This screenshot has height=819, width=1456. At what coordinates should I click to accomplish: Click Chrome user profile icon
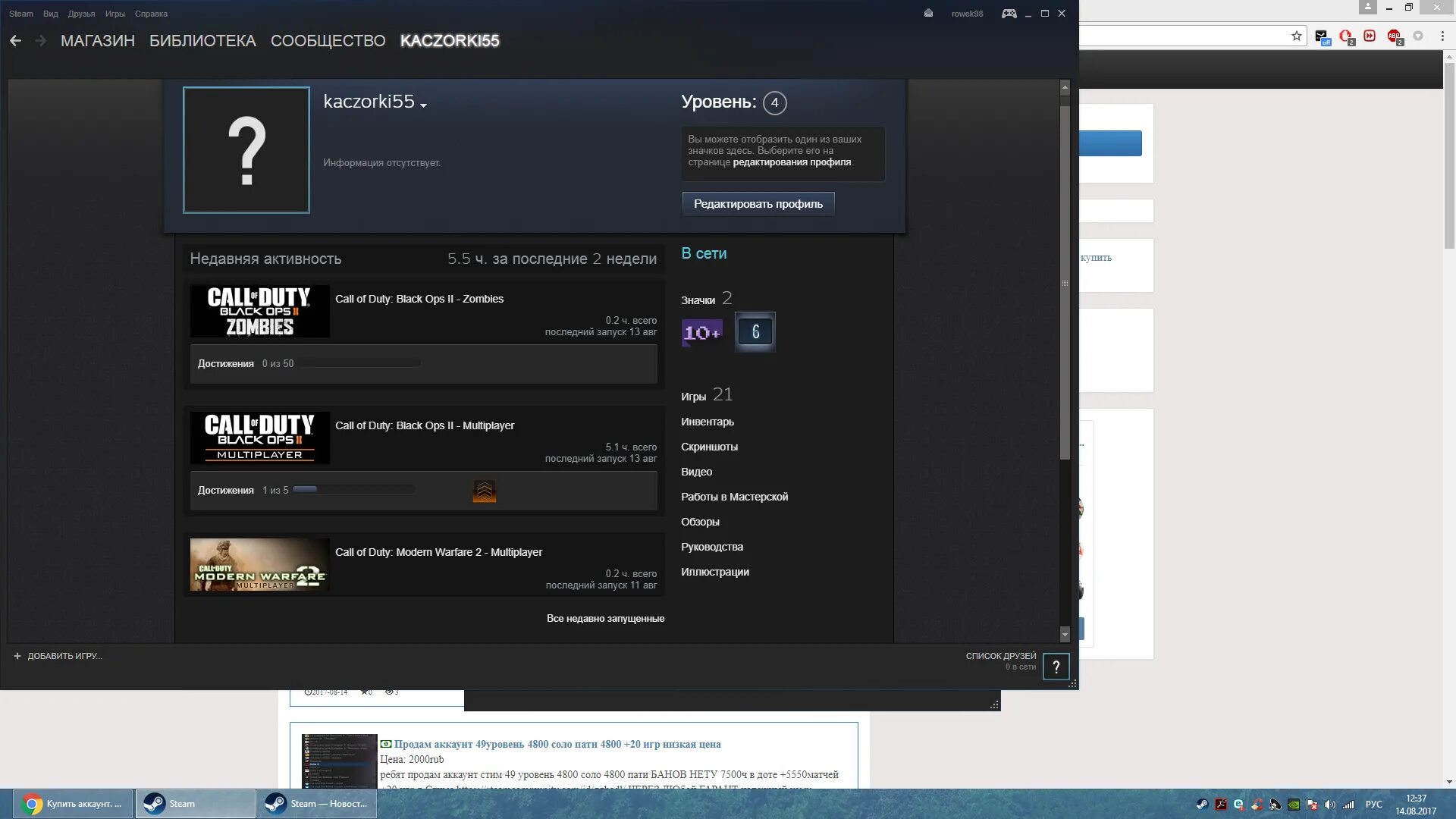(1367, 7)
